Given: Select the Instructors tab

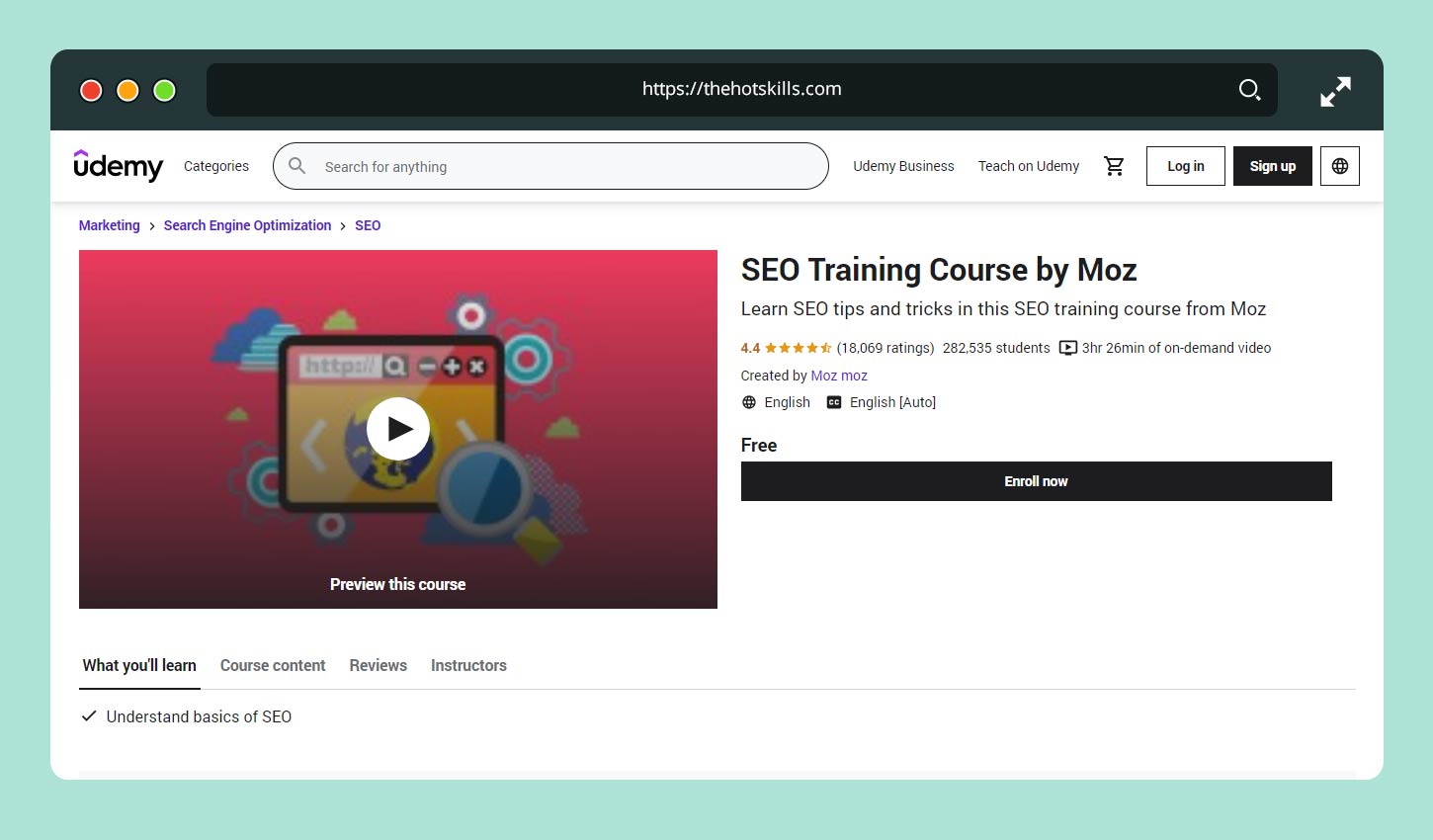Looking at the screenshot, I should pyautogui.click(x=468, y=665).
